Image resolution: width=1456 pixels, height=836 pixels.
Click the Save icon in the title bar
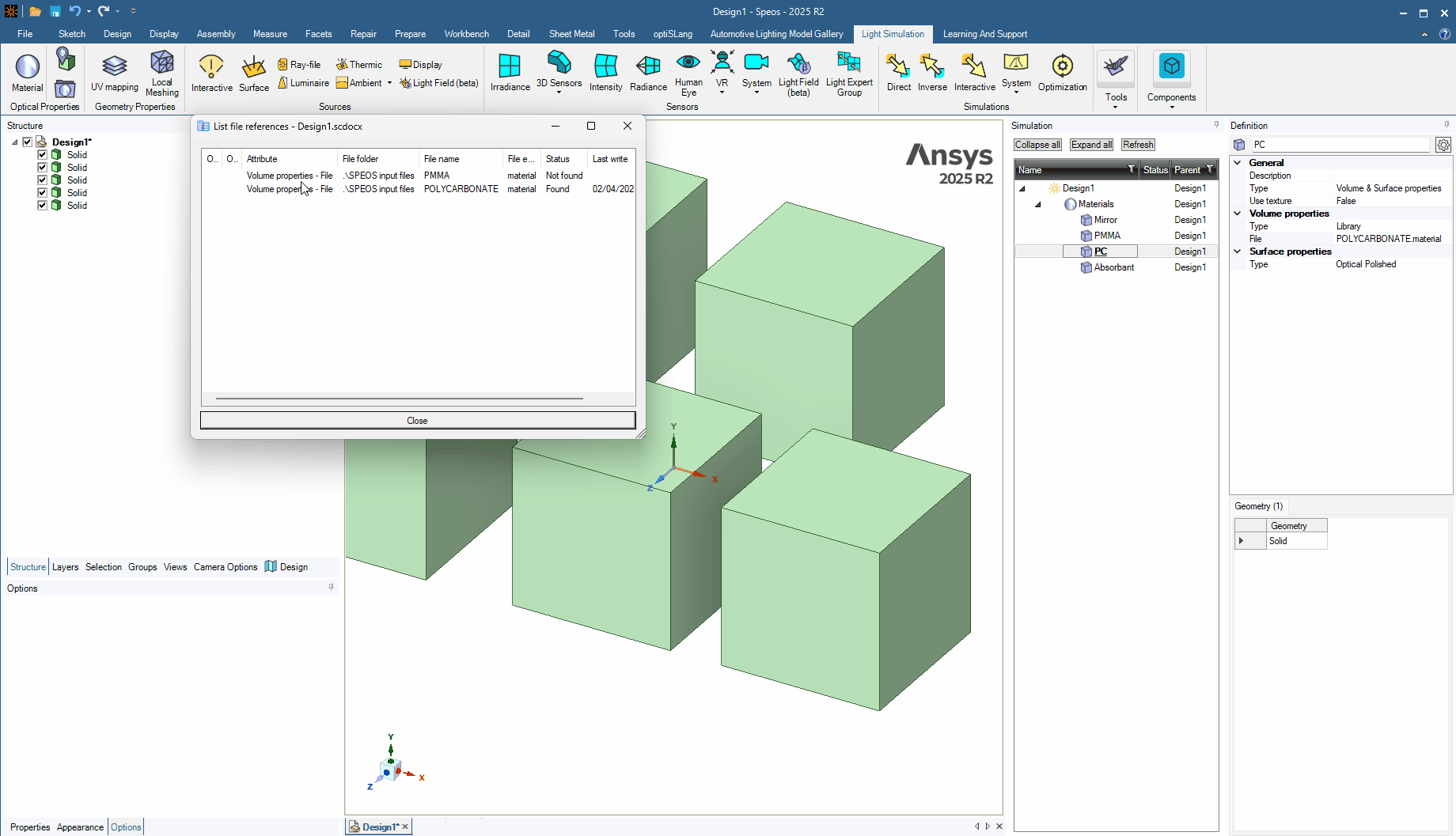(55, 11)
